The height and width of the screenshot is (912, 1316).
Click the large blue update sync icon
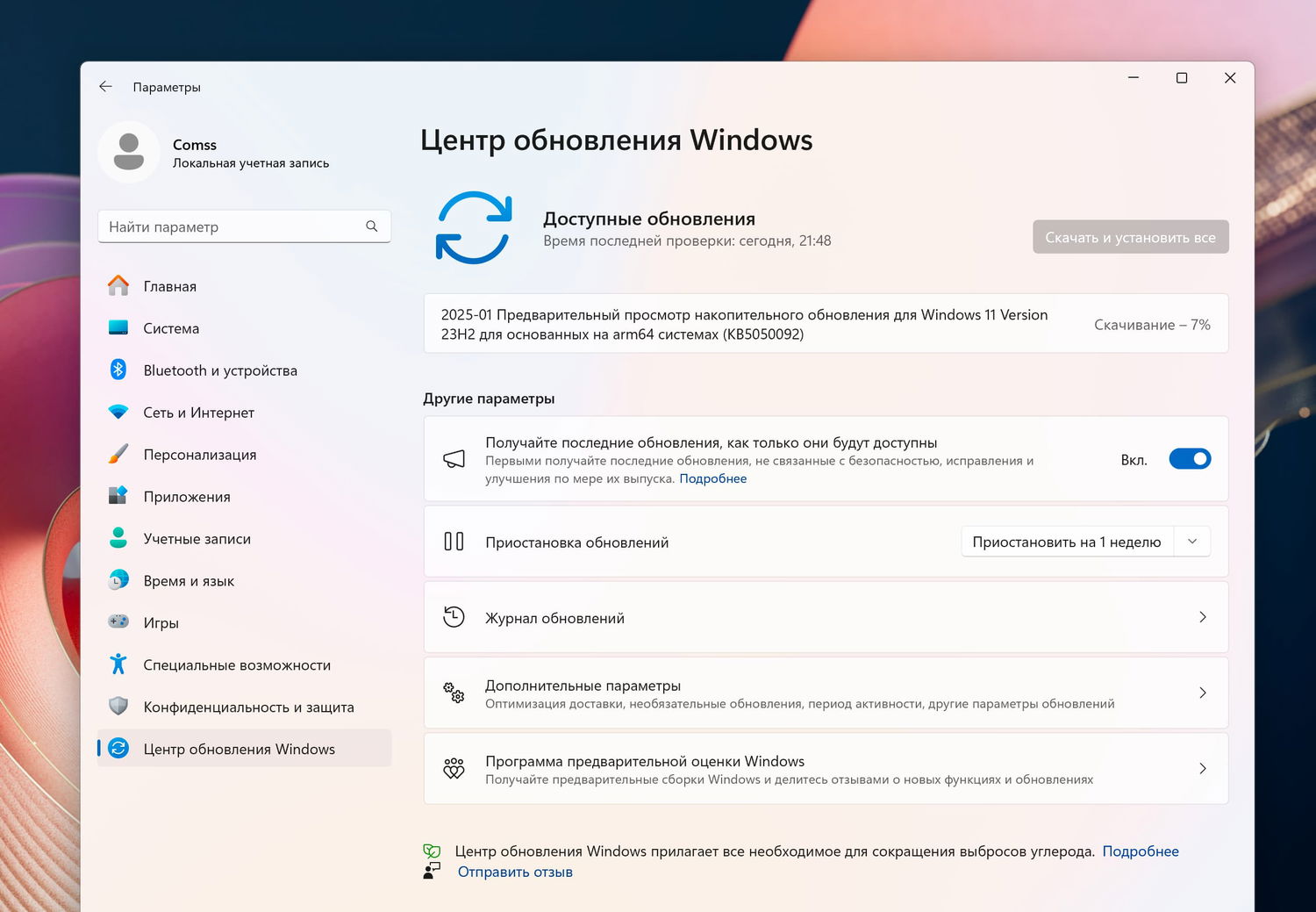474,227
